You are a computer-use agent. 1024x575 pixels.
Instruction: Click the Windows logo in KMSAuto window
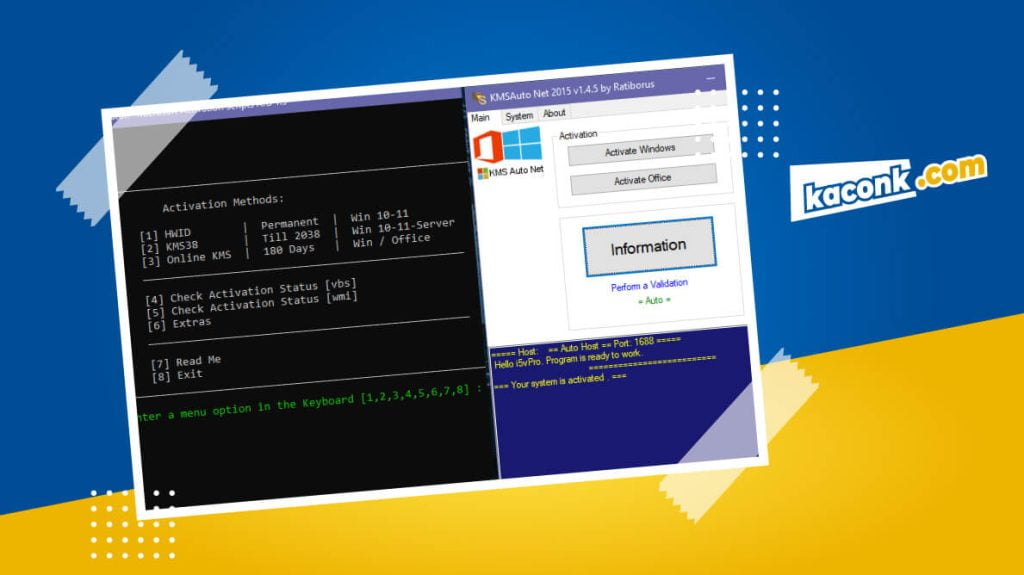point(522,143)
